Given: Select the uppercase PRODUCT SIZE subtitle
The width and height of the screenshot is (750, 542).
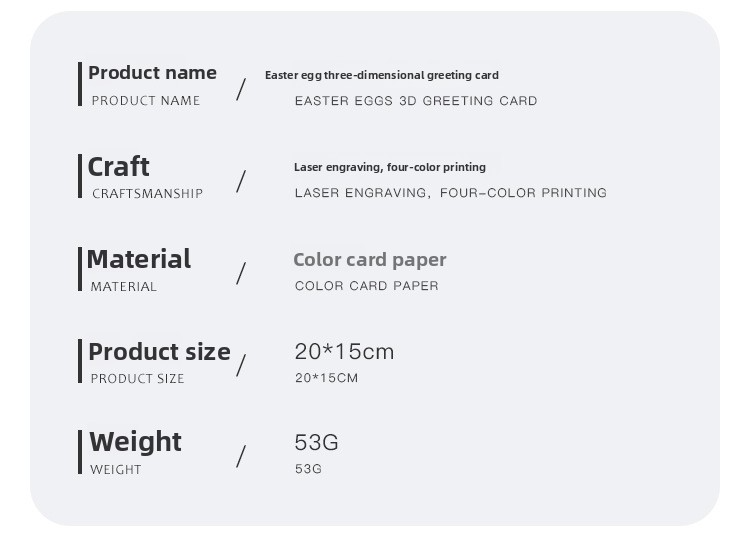Looking at the screenshot, I should tap(137, 379).
